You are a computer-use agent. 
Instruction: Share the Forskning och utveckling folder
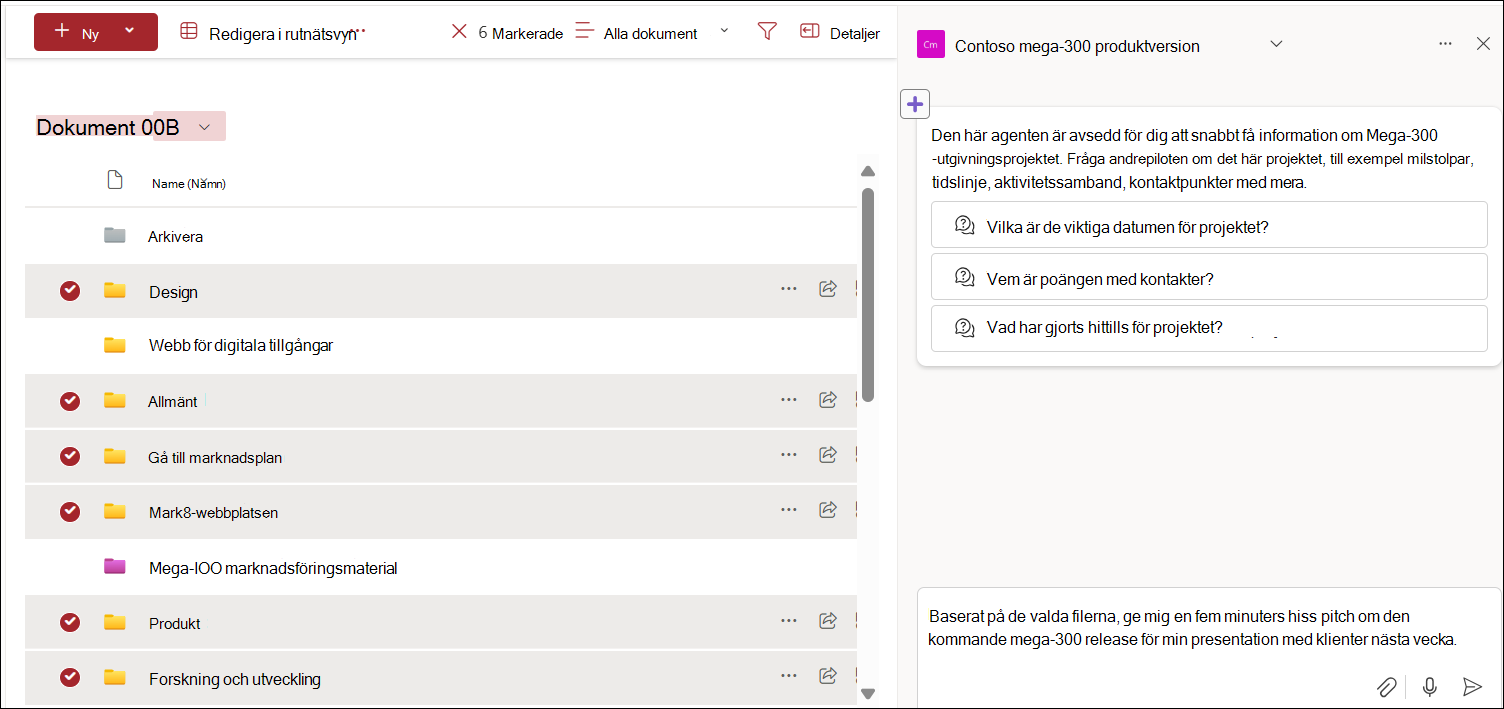(828, 677)
